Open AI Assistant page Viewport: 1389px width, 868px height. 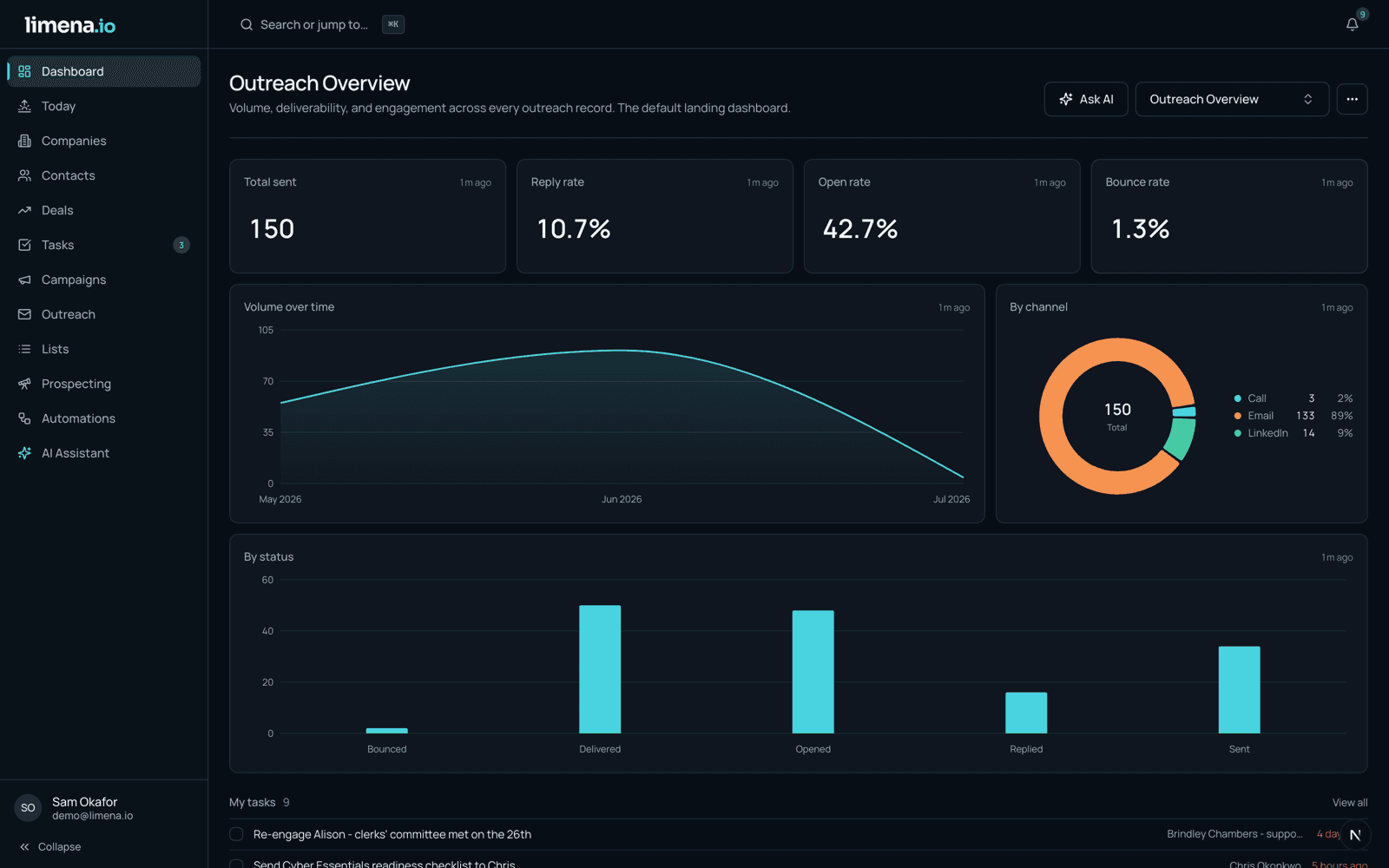pos(104,453)
